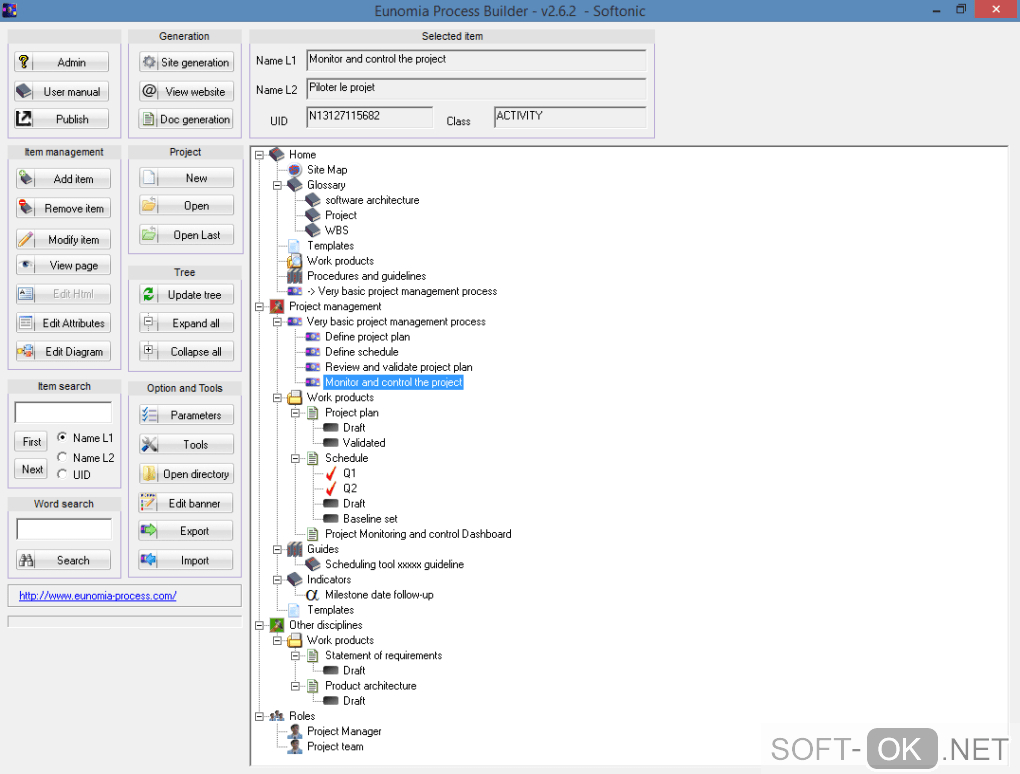Collapse the Glossary tree node

(x=278, y=185)
